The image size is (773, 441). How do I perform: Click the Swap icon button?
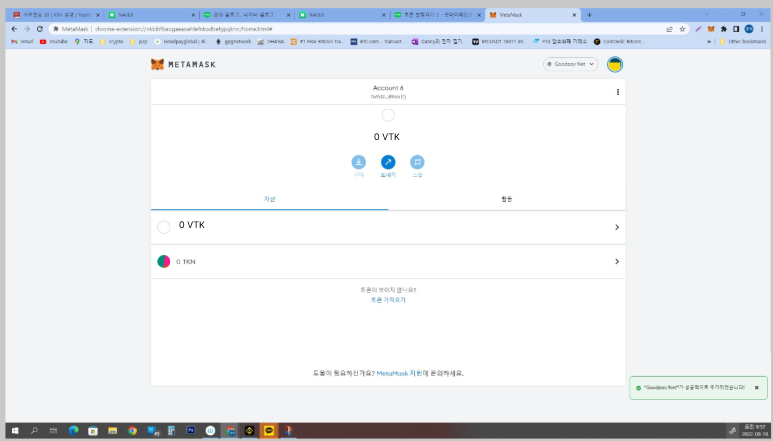[417, 162]
